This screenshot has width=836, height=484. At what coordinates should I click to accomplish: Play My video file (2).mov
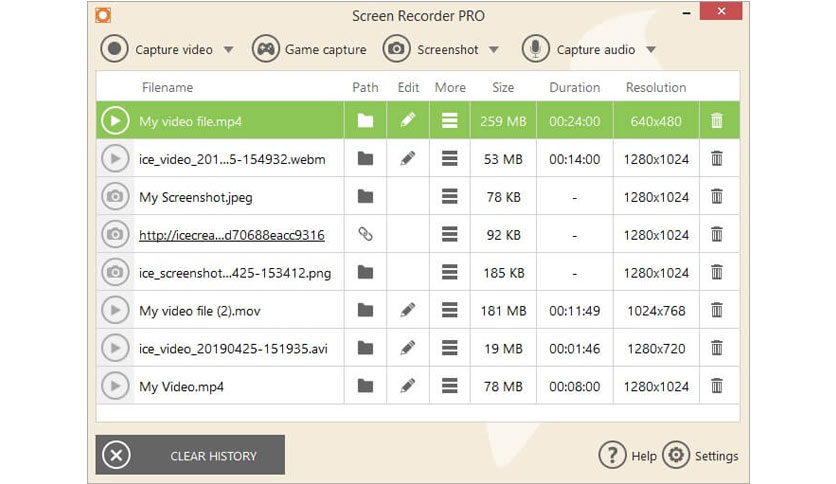pos(115,310)
